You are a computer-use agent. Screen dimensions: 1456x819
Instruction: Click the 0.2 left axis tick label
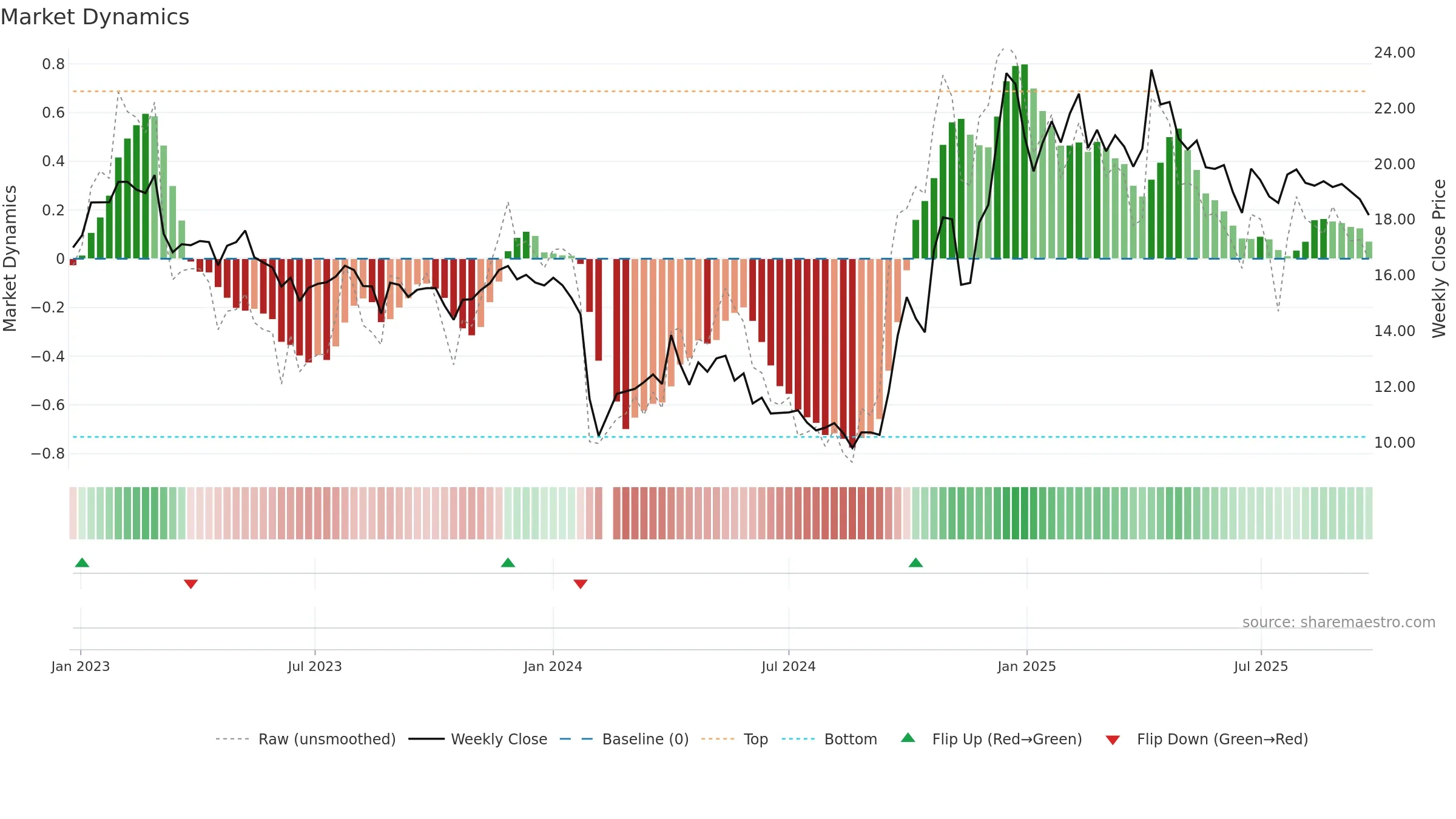point(53,211)
